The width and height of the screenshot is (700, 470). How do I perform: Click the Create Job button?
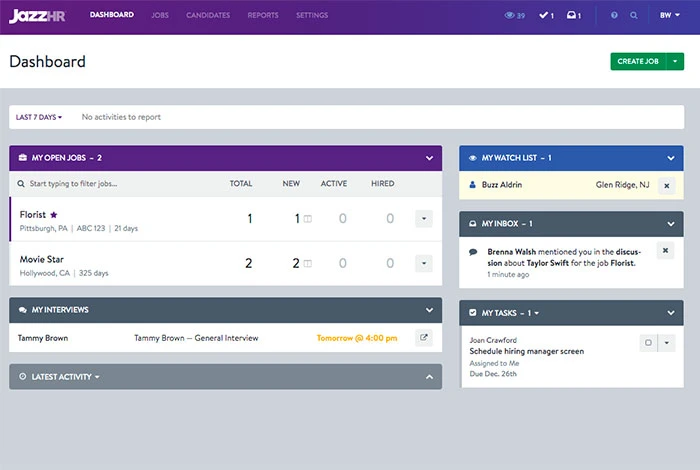[x=637, y=61]
